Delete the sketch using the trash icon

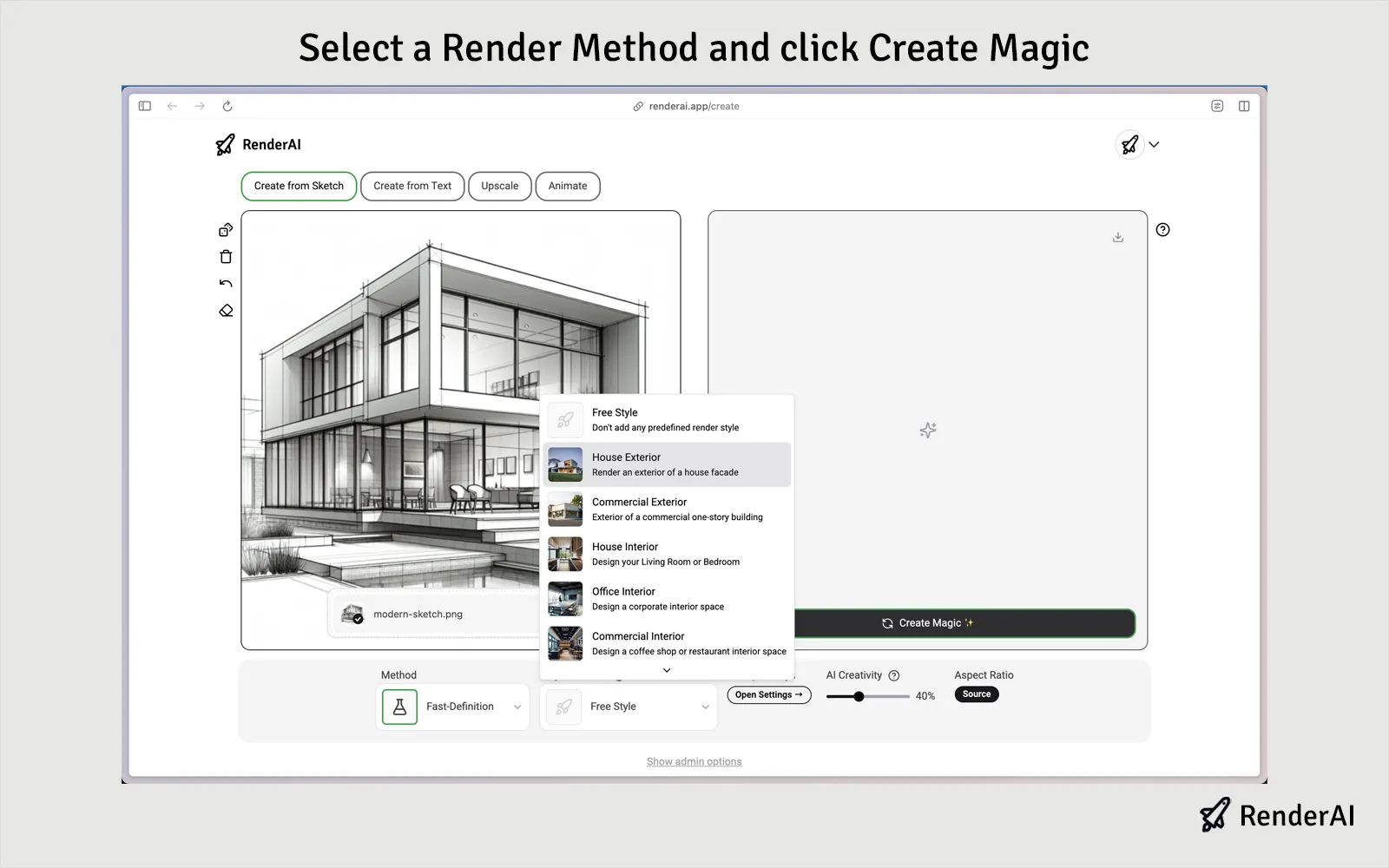[x=226, y=256]
